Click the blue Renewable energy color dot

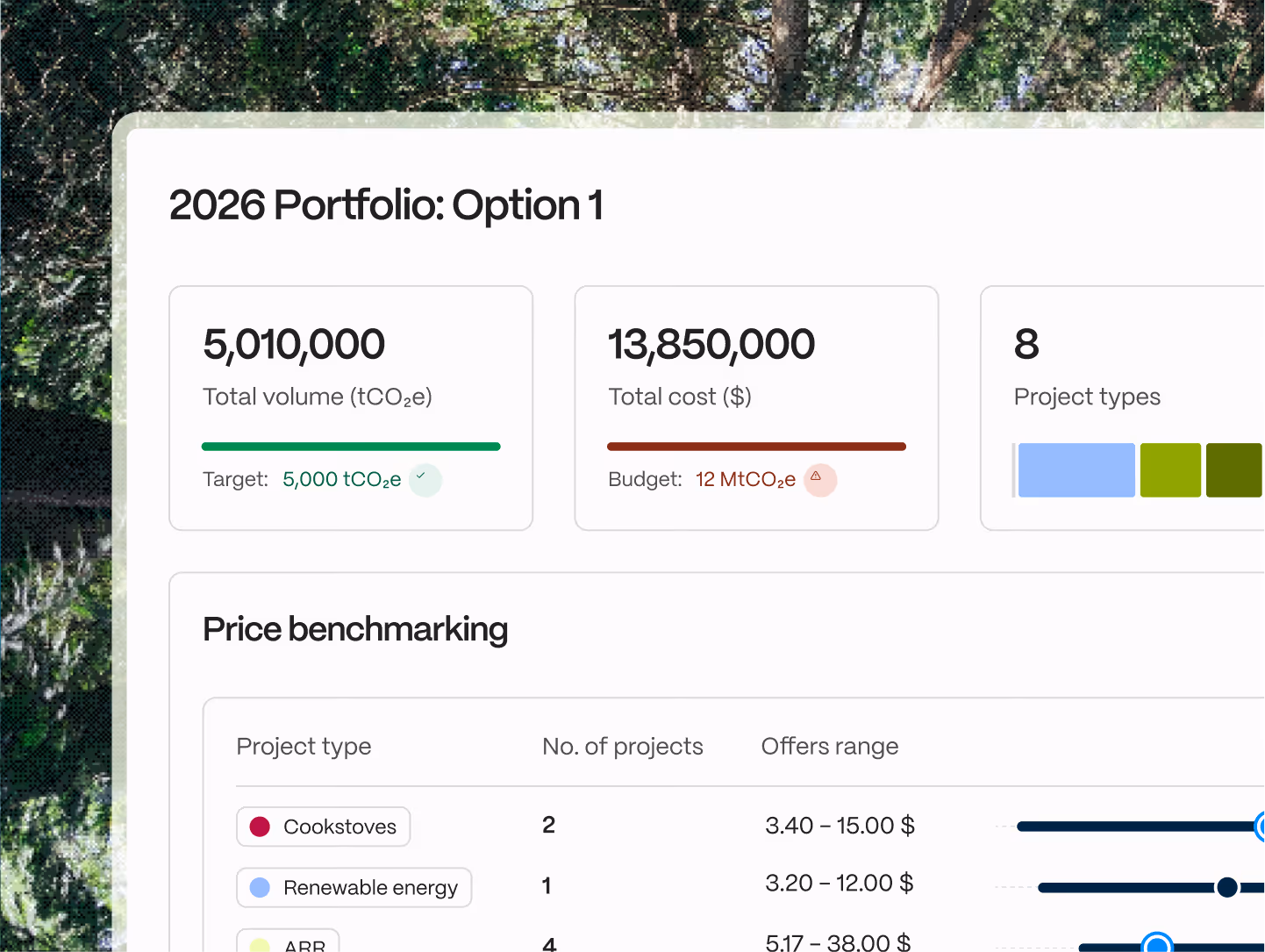260,887
